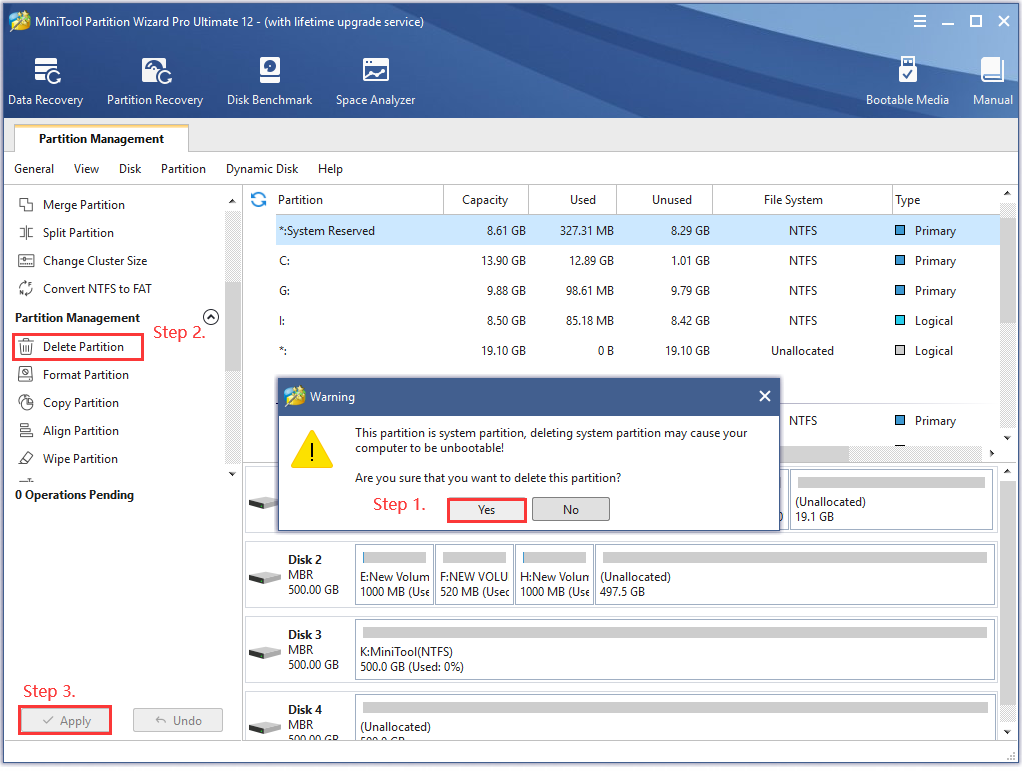Image resolution: width=1022 pixels, height=771 pixels.
Task: Open the Help menu
Action: coord(330,169)
